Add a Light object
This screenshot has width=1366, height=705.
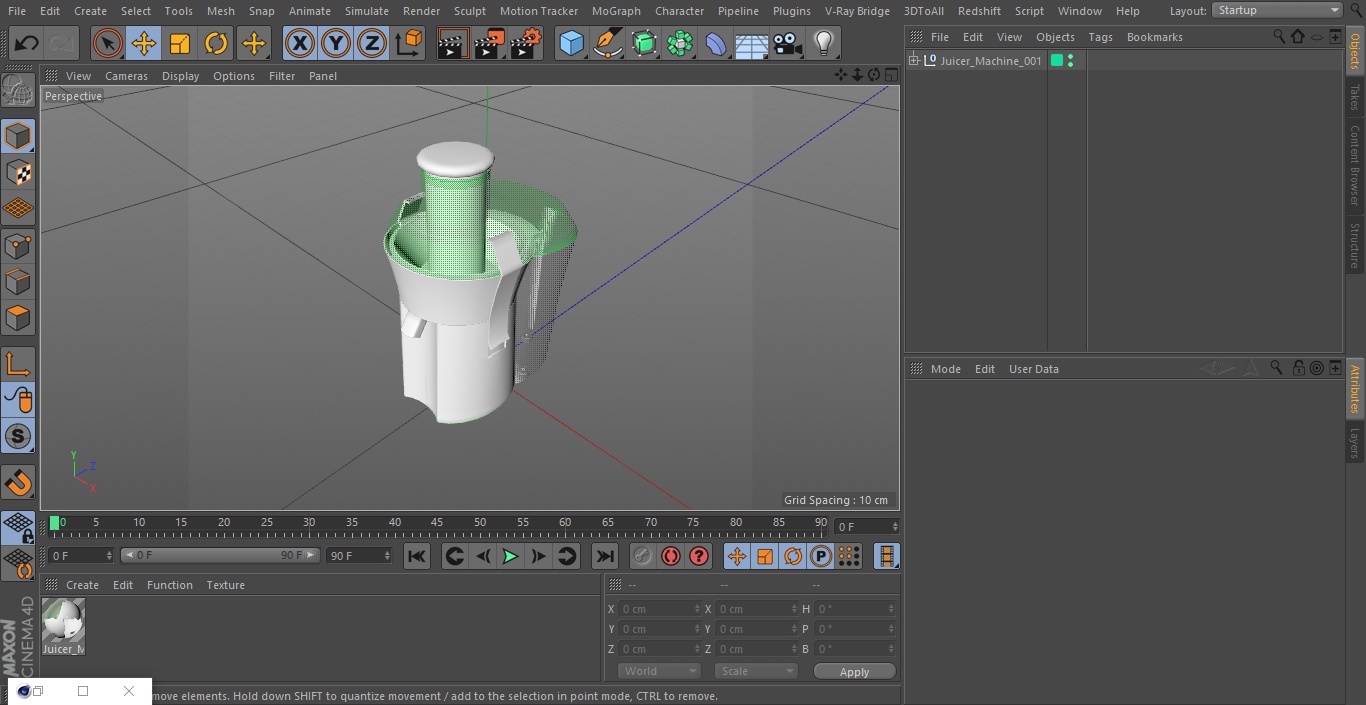[x=823, y=43]
